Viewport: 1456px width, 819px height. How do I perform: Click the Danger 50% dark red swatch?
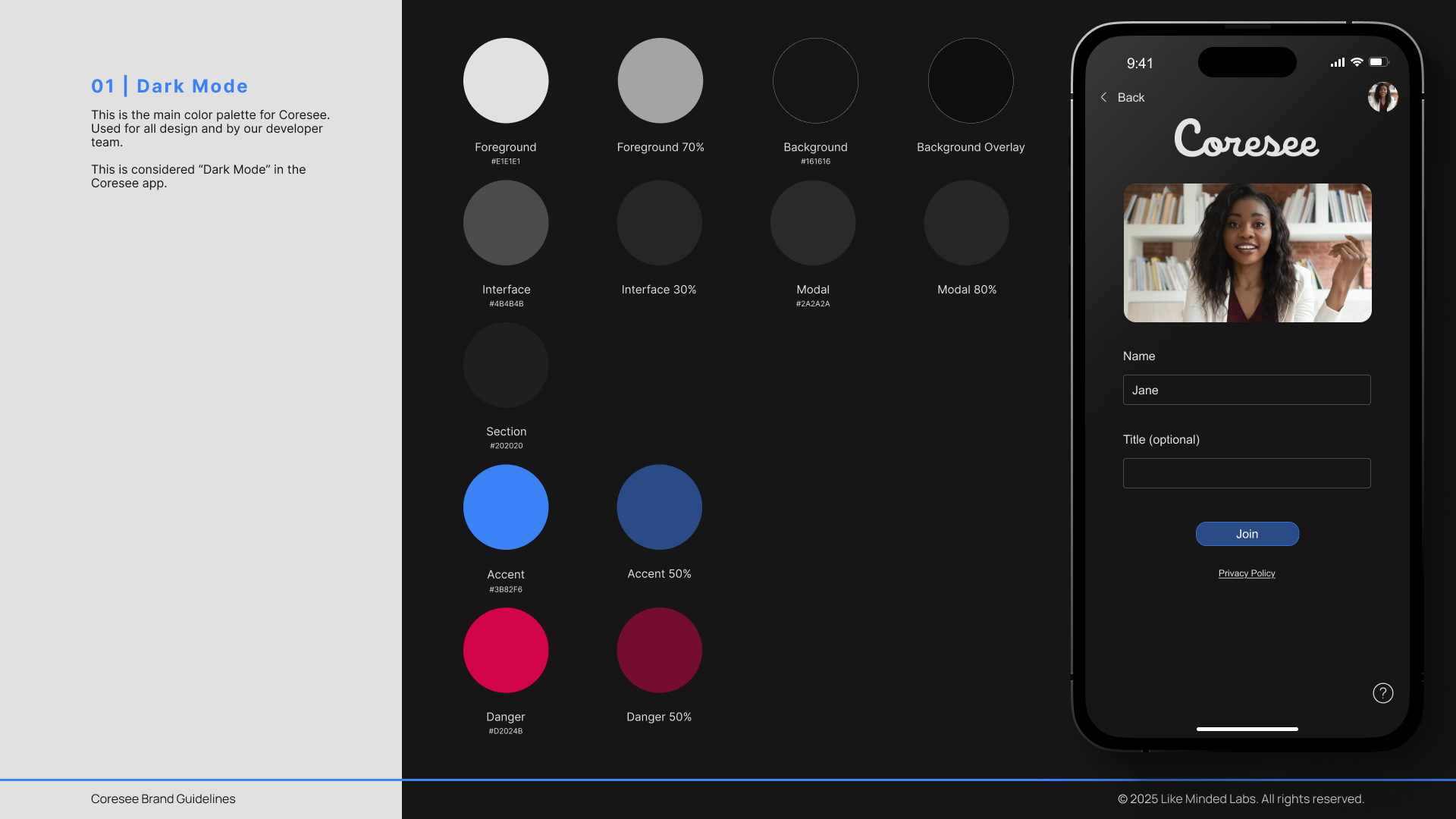(659, 650)
